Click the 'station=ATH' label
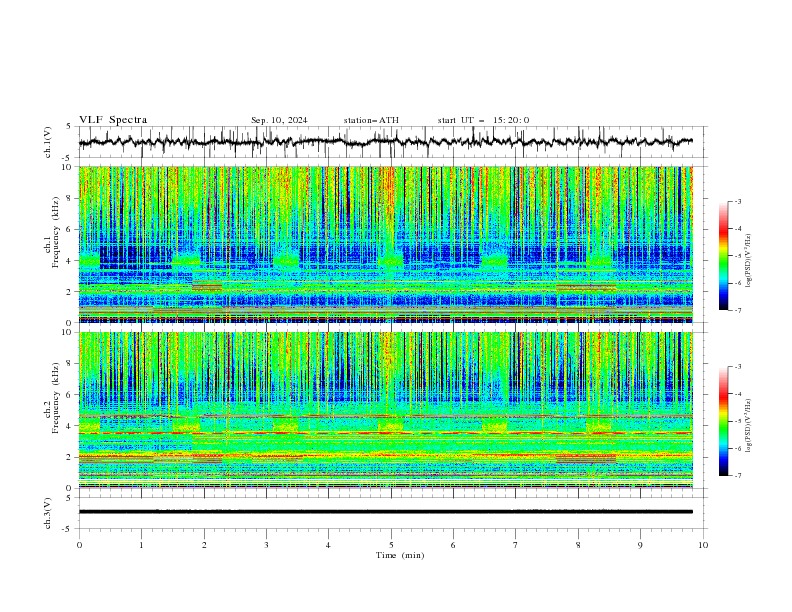792x612 pixels. click(371, 120)
